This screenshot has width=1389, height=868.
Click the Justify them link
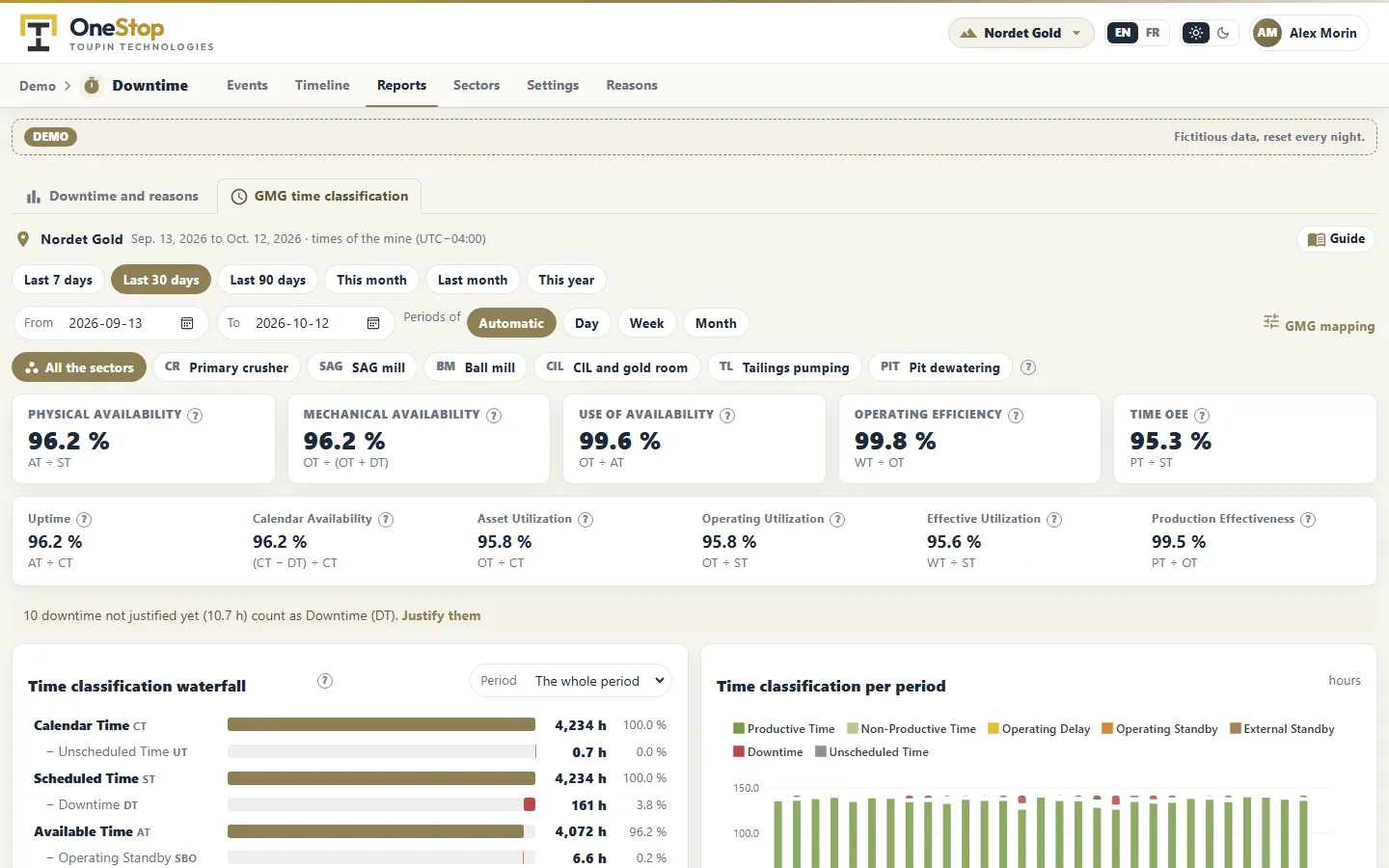pyautogui.click(x=442, y=615)
